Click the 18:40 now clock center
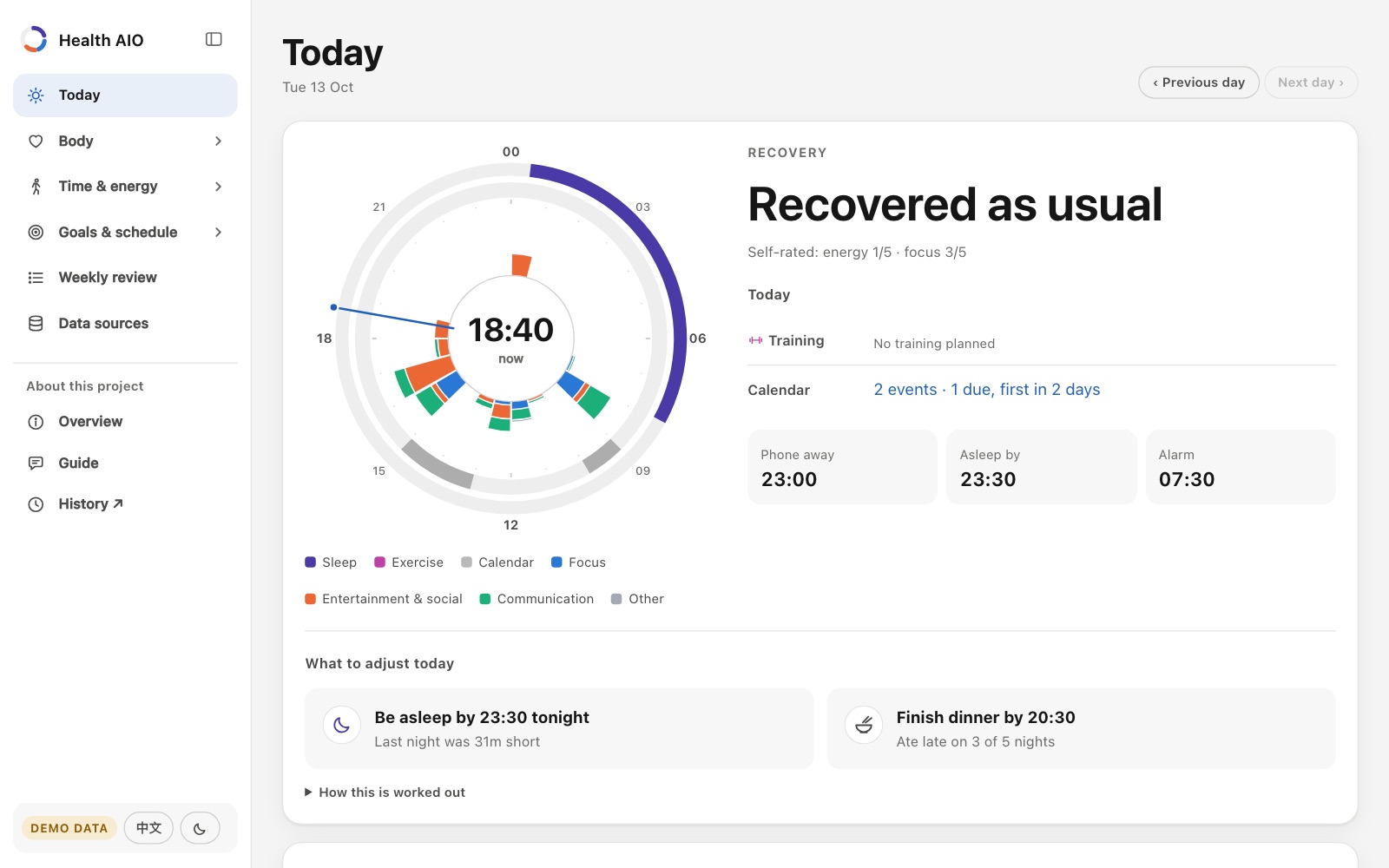Viewport: 1389px width, 868px height. click(x=510, y=339)
